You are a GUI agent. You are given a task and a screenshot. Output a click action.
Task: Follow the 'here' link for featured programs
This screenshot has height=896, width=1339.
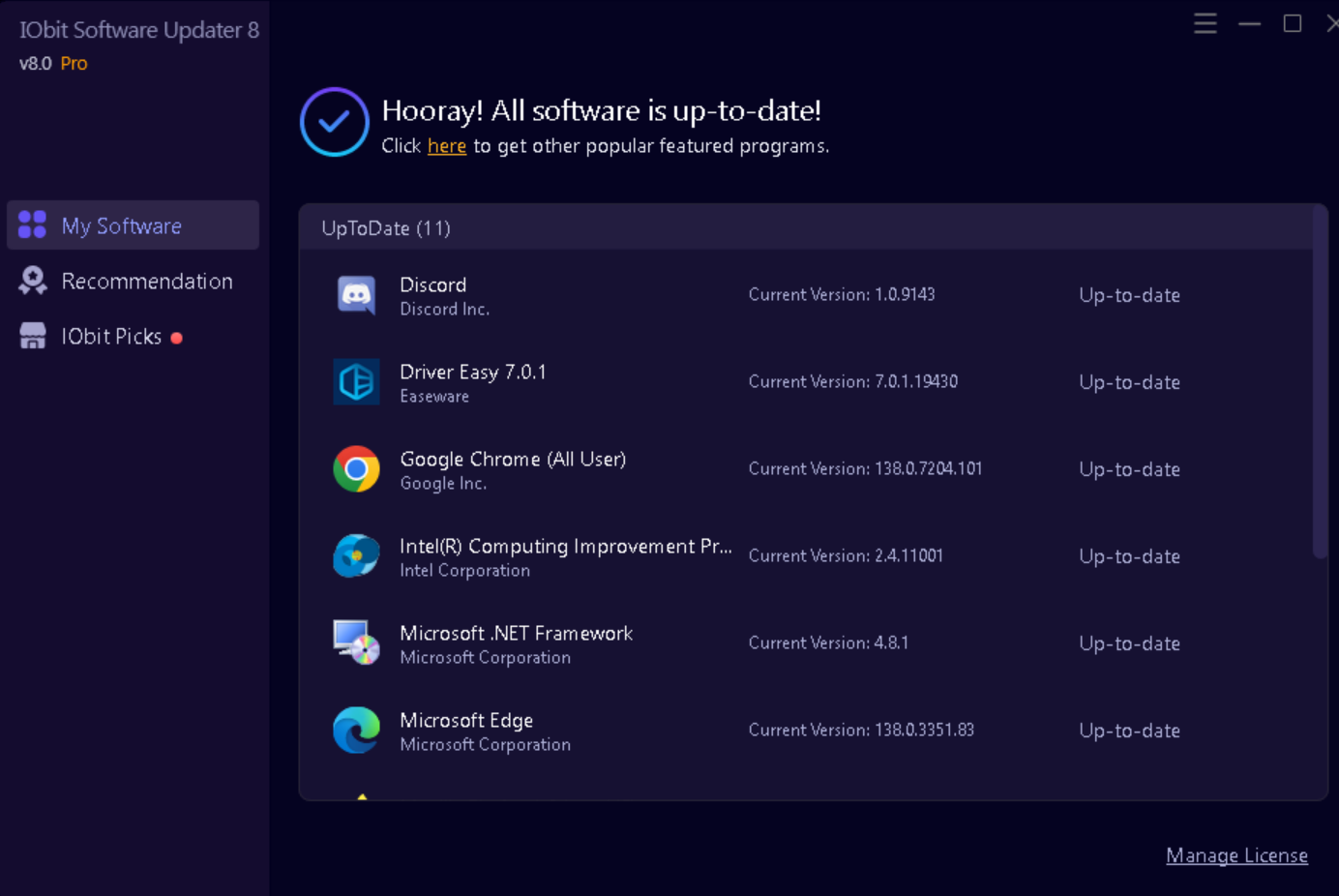447,146
